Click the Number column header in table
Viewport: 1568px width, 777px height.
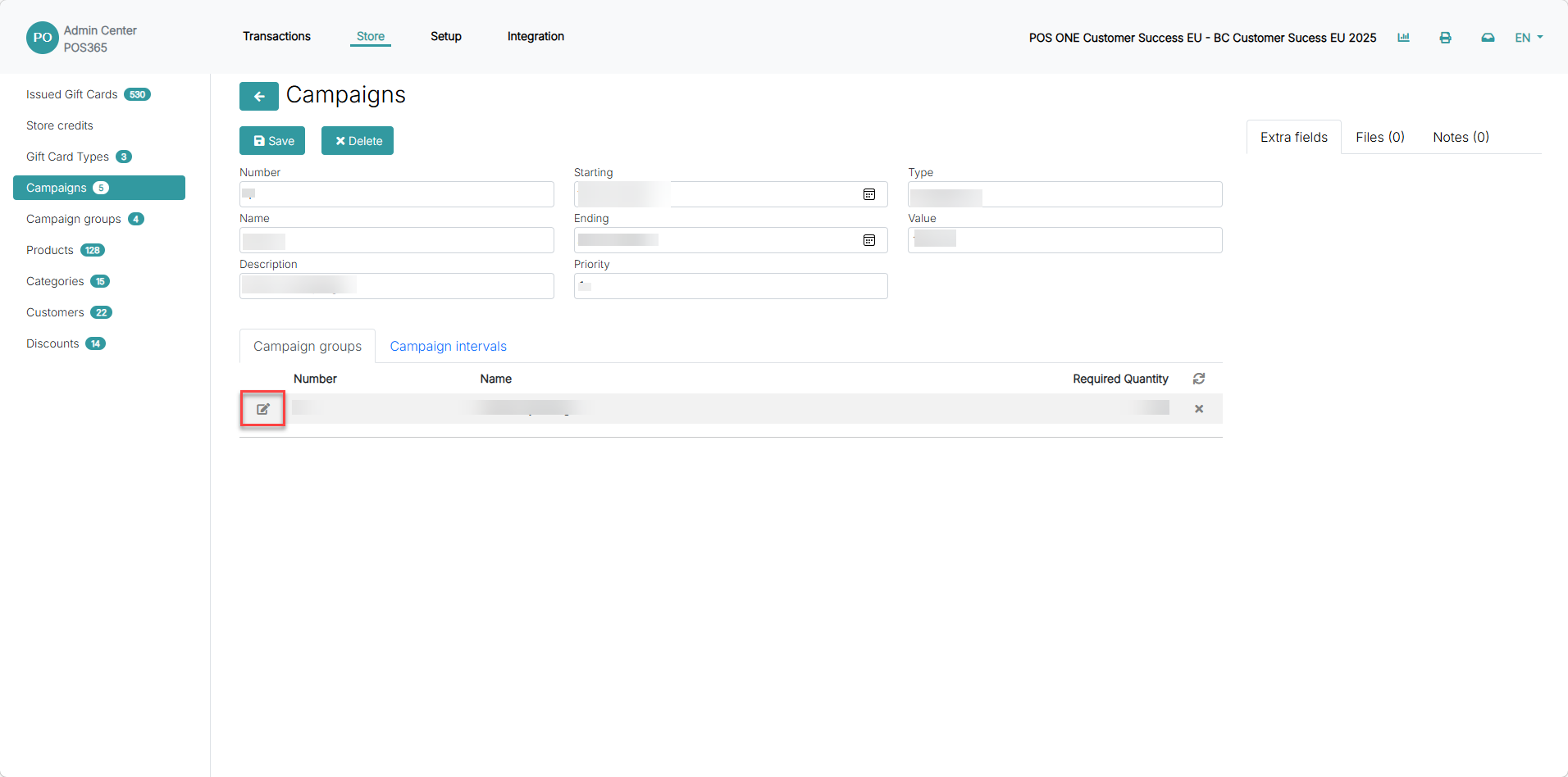pos(315,379)
